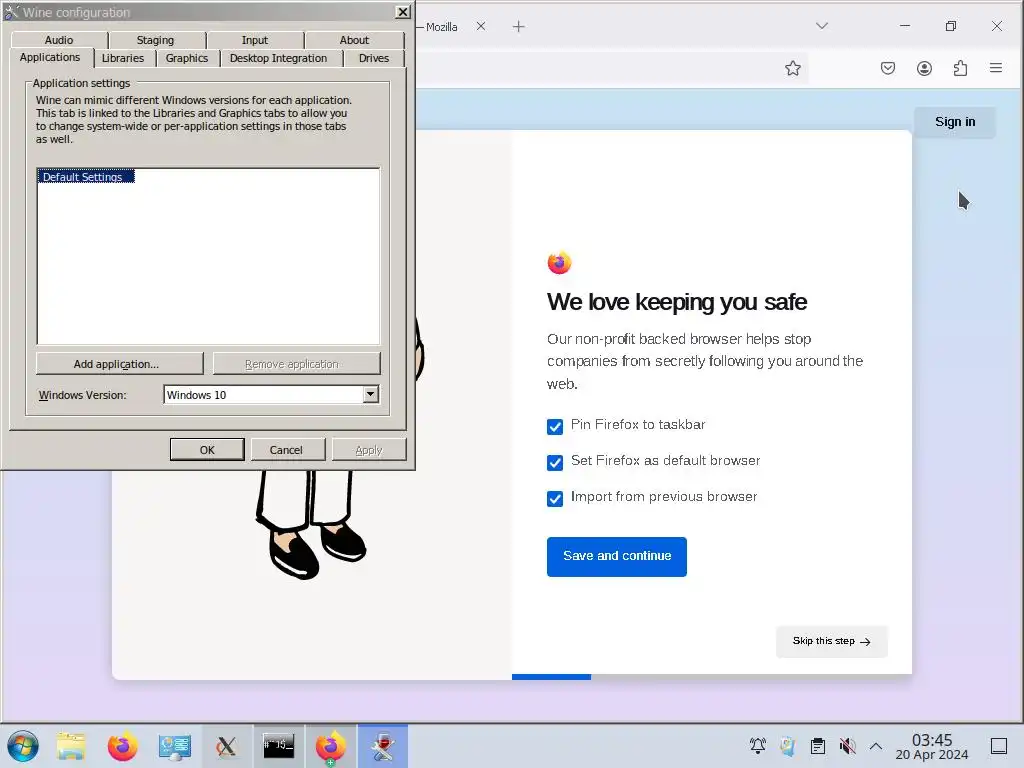Switch to the running Firefox taskbar window
The image size is (1024, 768).
(331, 746)
